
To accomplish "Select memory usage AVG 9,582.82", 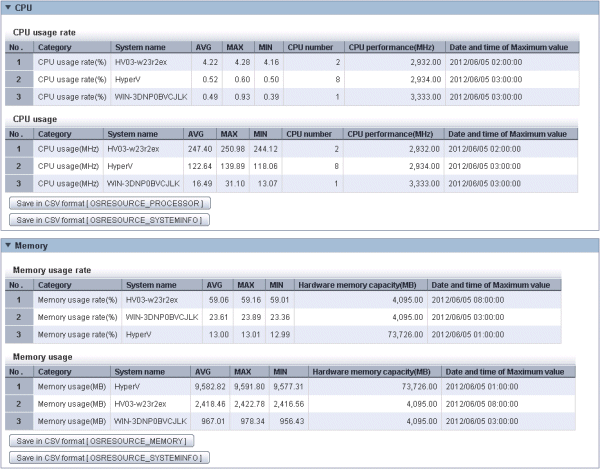I will [x=210, y=387].
